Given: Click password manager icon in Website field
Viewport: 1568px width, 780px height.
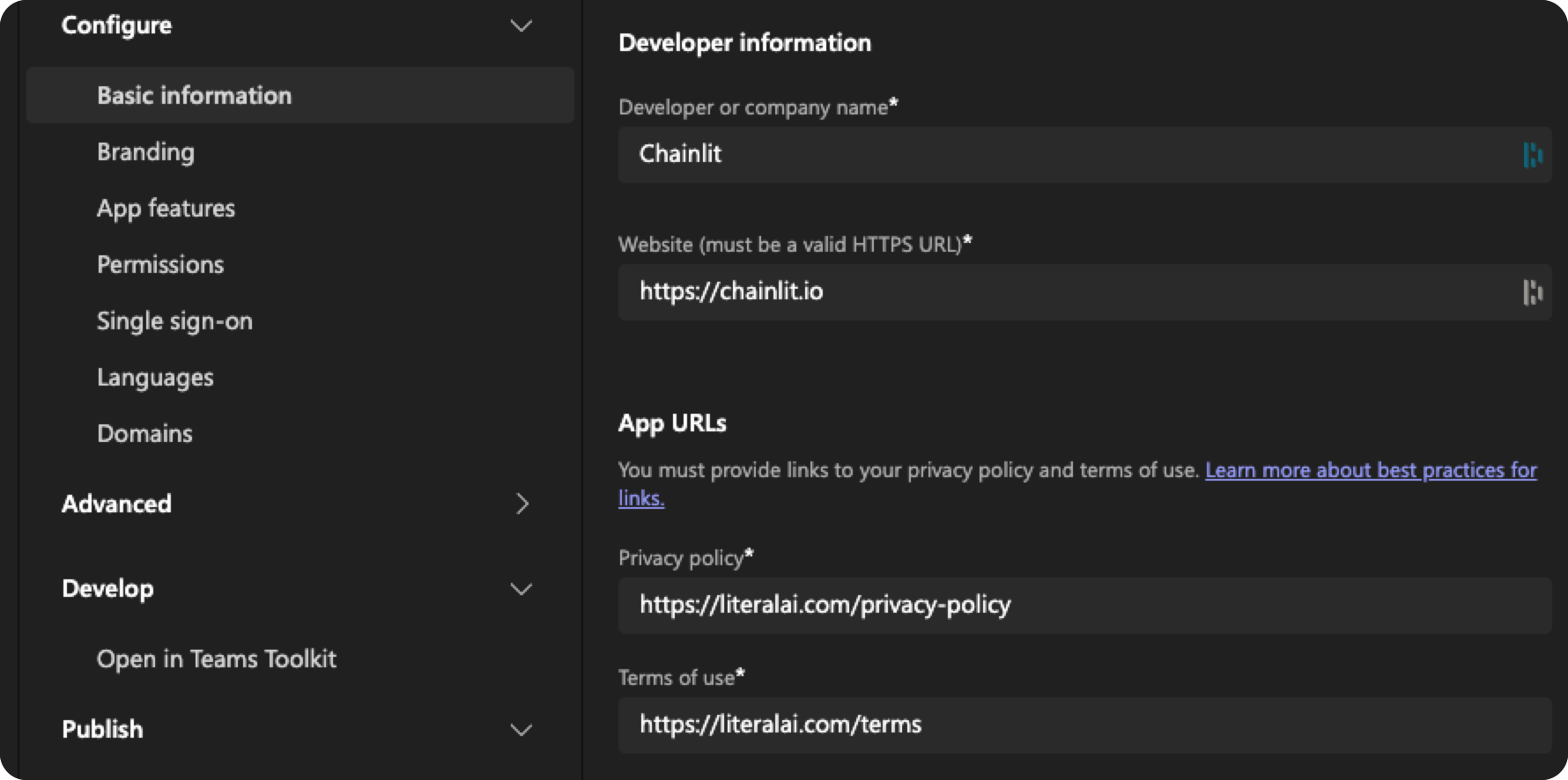Looking at the screenshot, I should click(x=1532, y=292).
